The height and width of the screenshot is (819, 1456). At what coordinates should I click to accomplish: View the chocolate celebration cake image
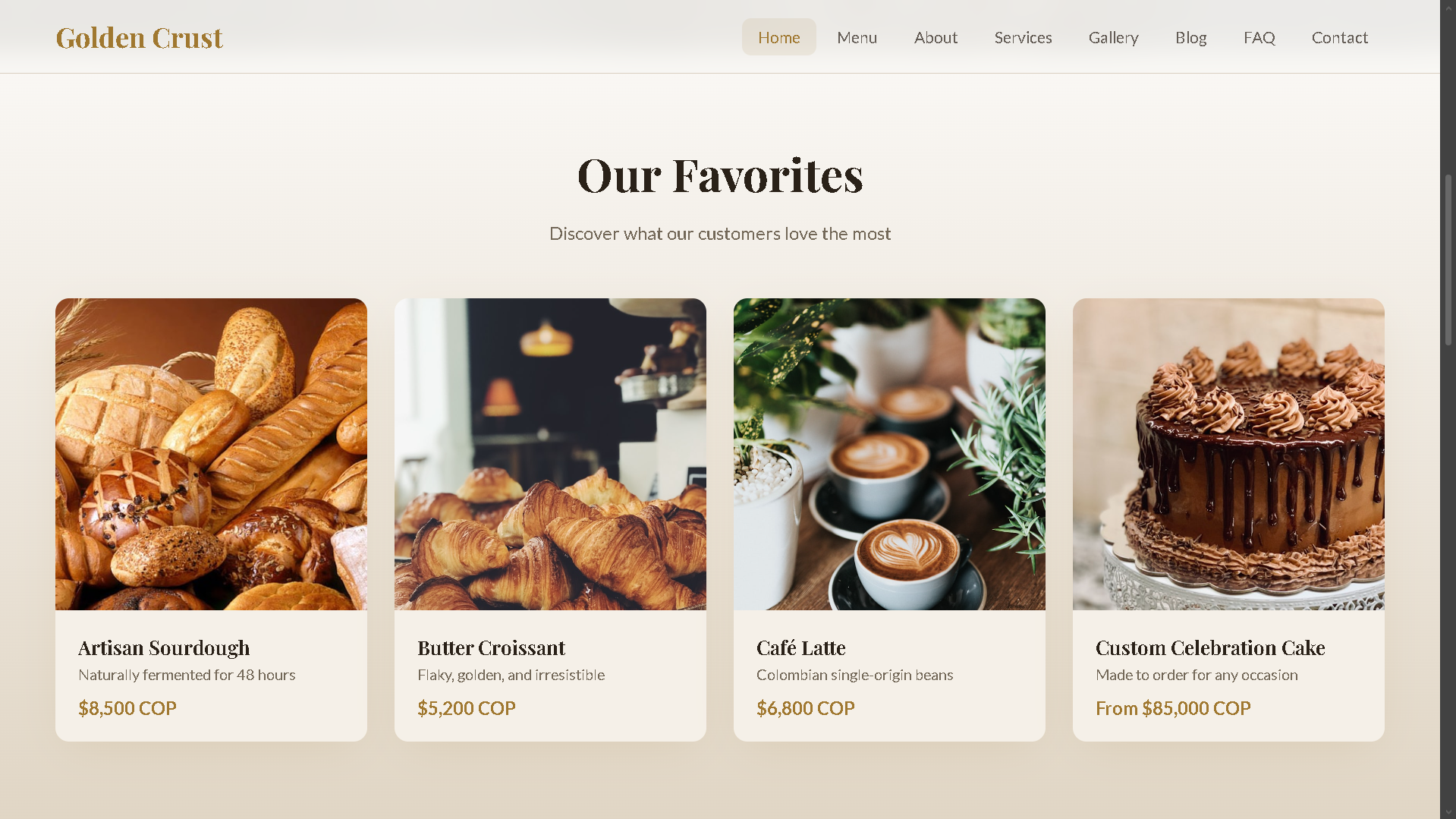[x=1228, y=454]
